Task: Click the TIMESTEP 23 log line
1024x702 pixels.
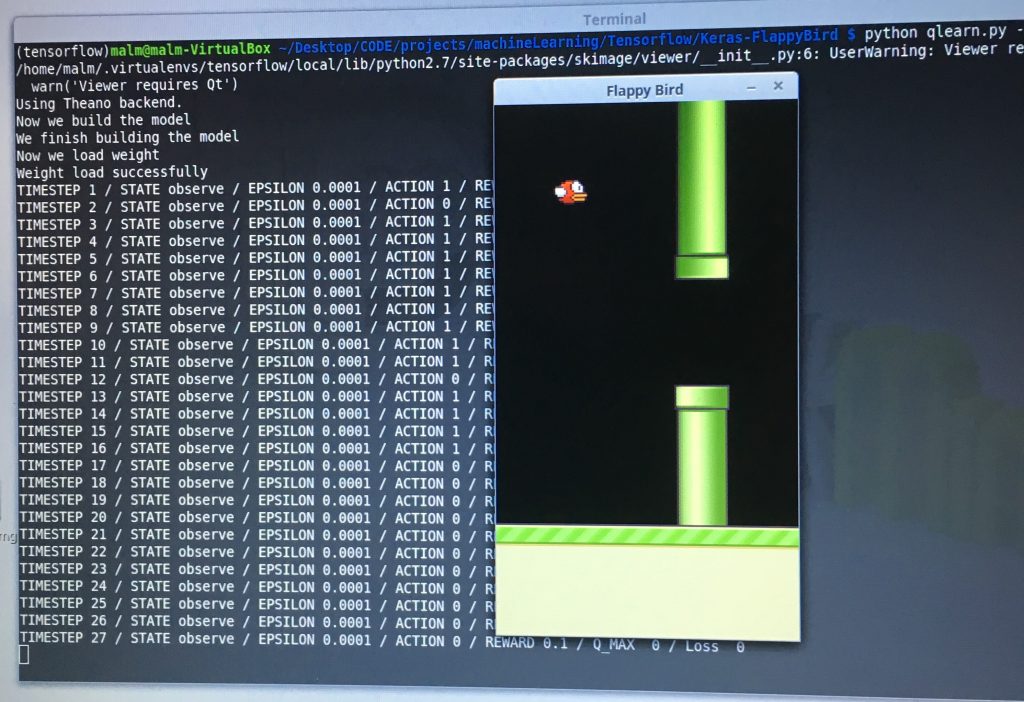Action: point(257,569)
